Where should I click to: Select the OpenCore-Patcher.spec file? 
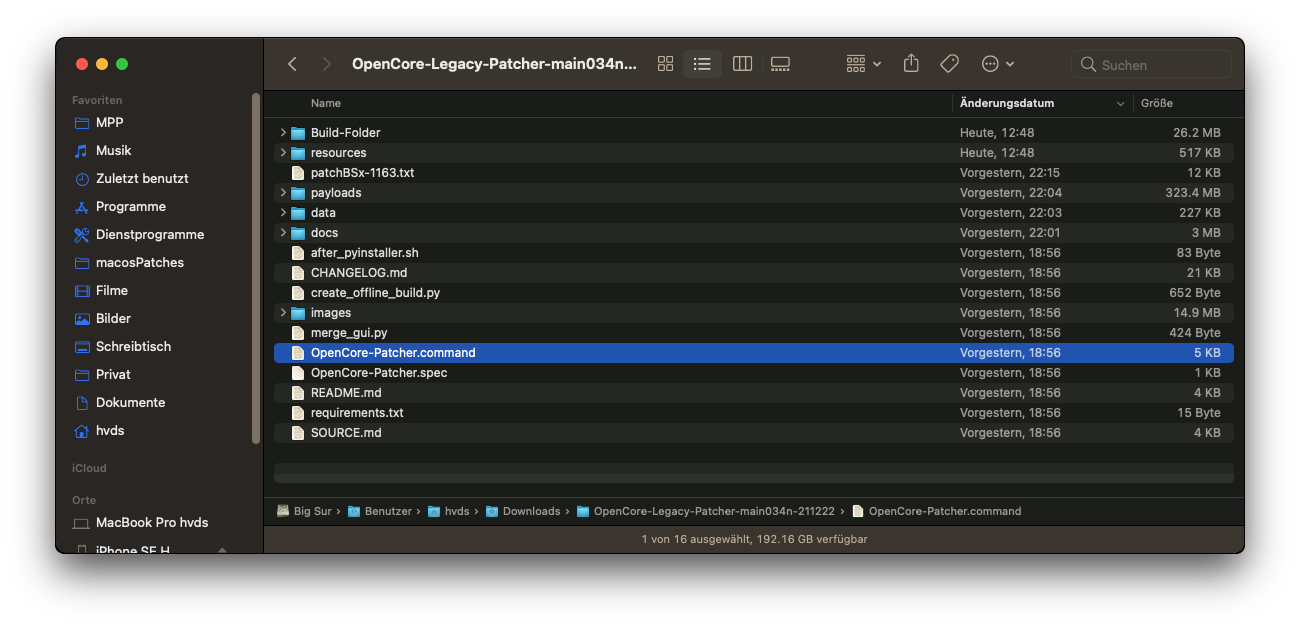[x=754, y=373]
